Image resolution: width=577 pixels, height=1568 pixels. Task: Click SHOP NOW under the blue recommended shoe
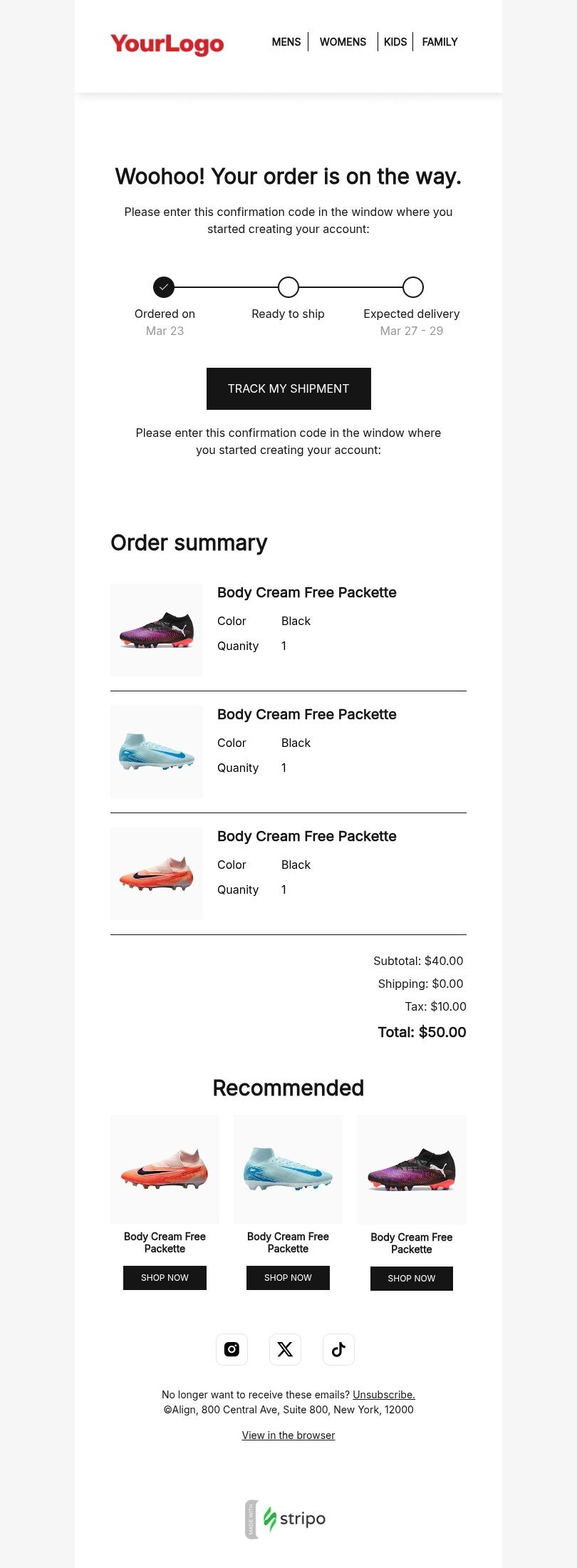click(x=288, y=1278)
